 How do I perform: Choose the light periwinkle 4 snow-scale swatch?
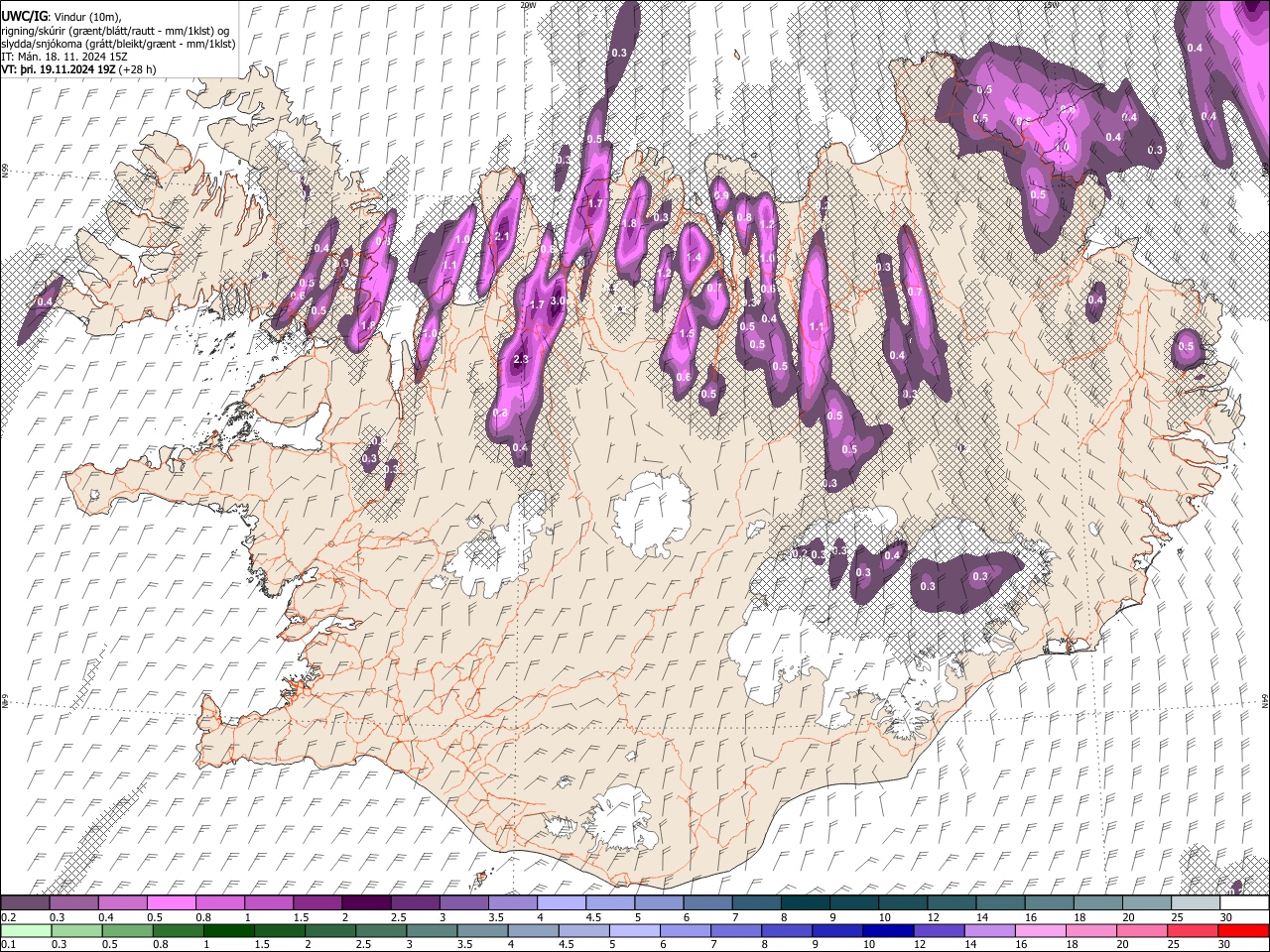(560, 902)
